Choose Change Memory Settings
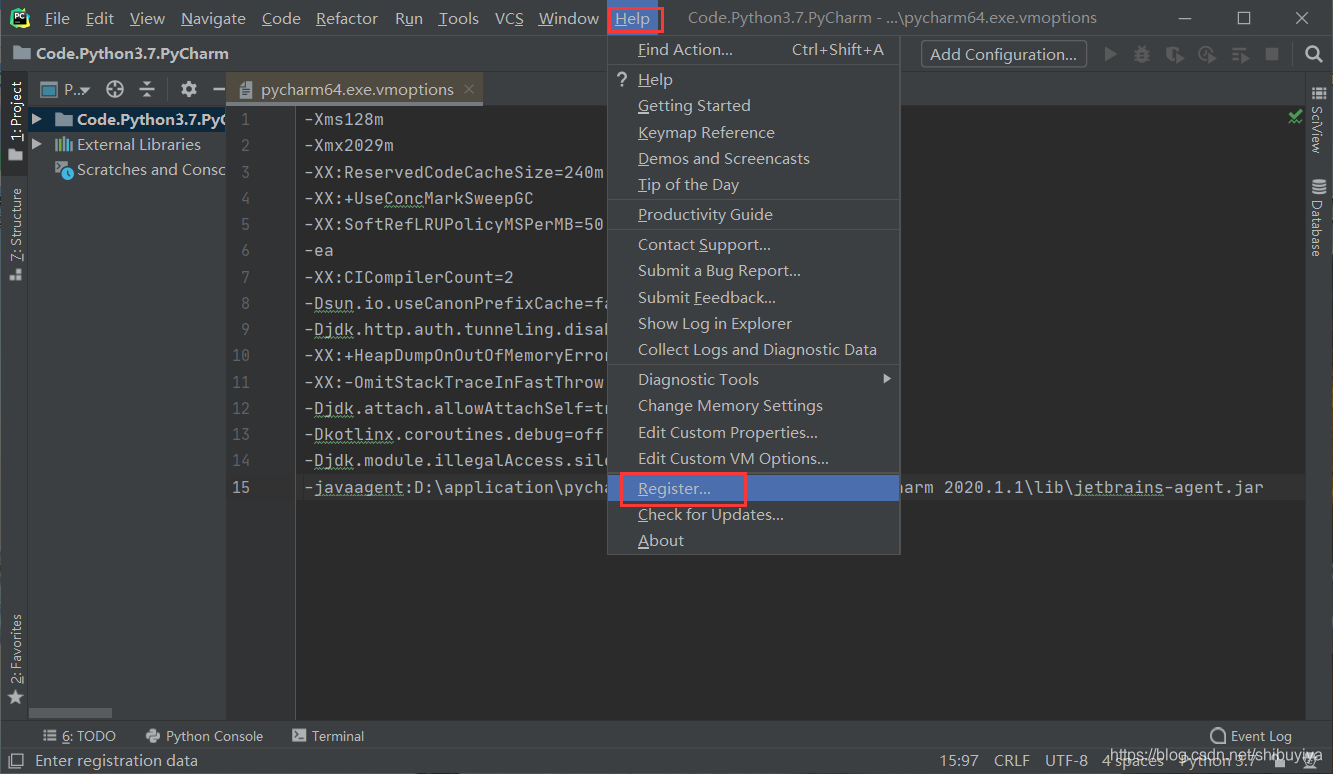The height and width of the screenshot is (774, 1333). (754, 406)
